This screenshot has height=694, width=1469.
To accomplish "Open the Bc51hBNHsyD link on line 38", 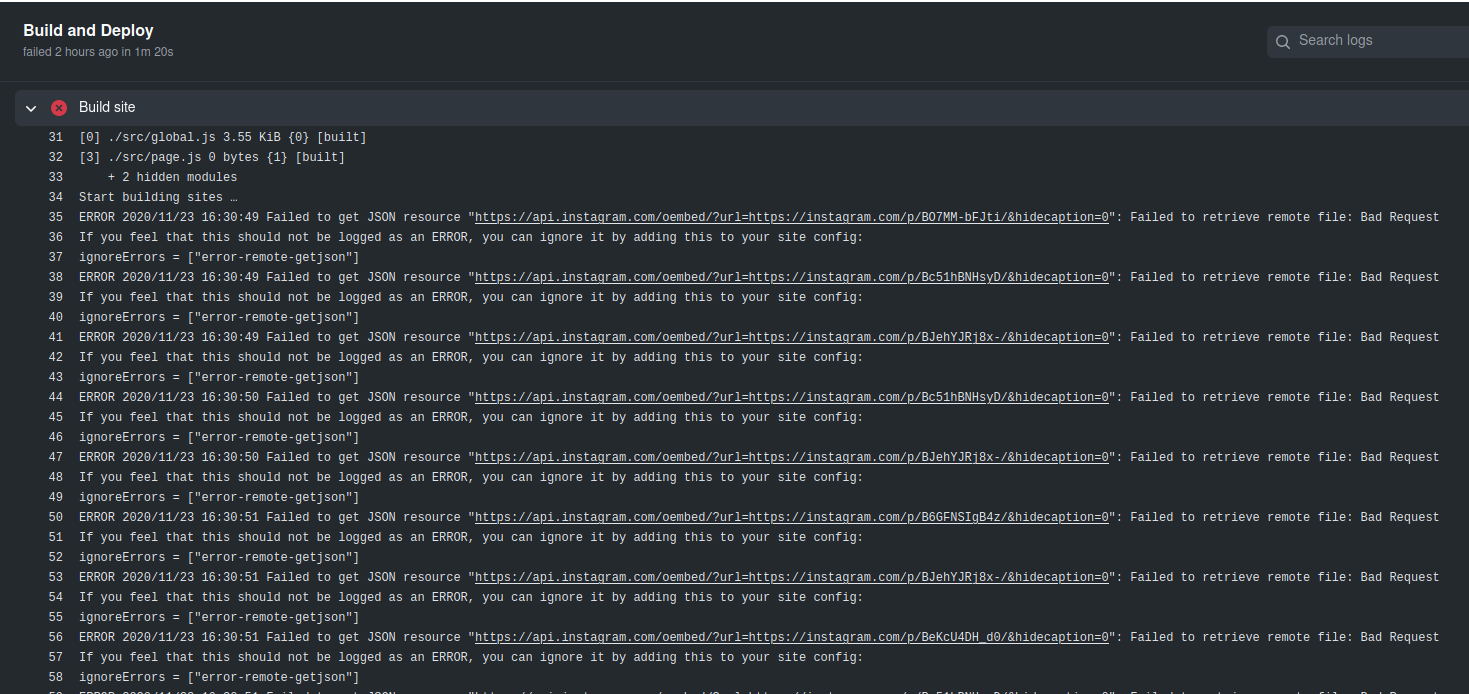I will coord(791,277).
